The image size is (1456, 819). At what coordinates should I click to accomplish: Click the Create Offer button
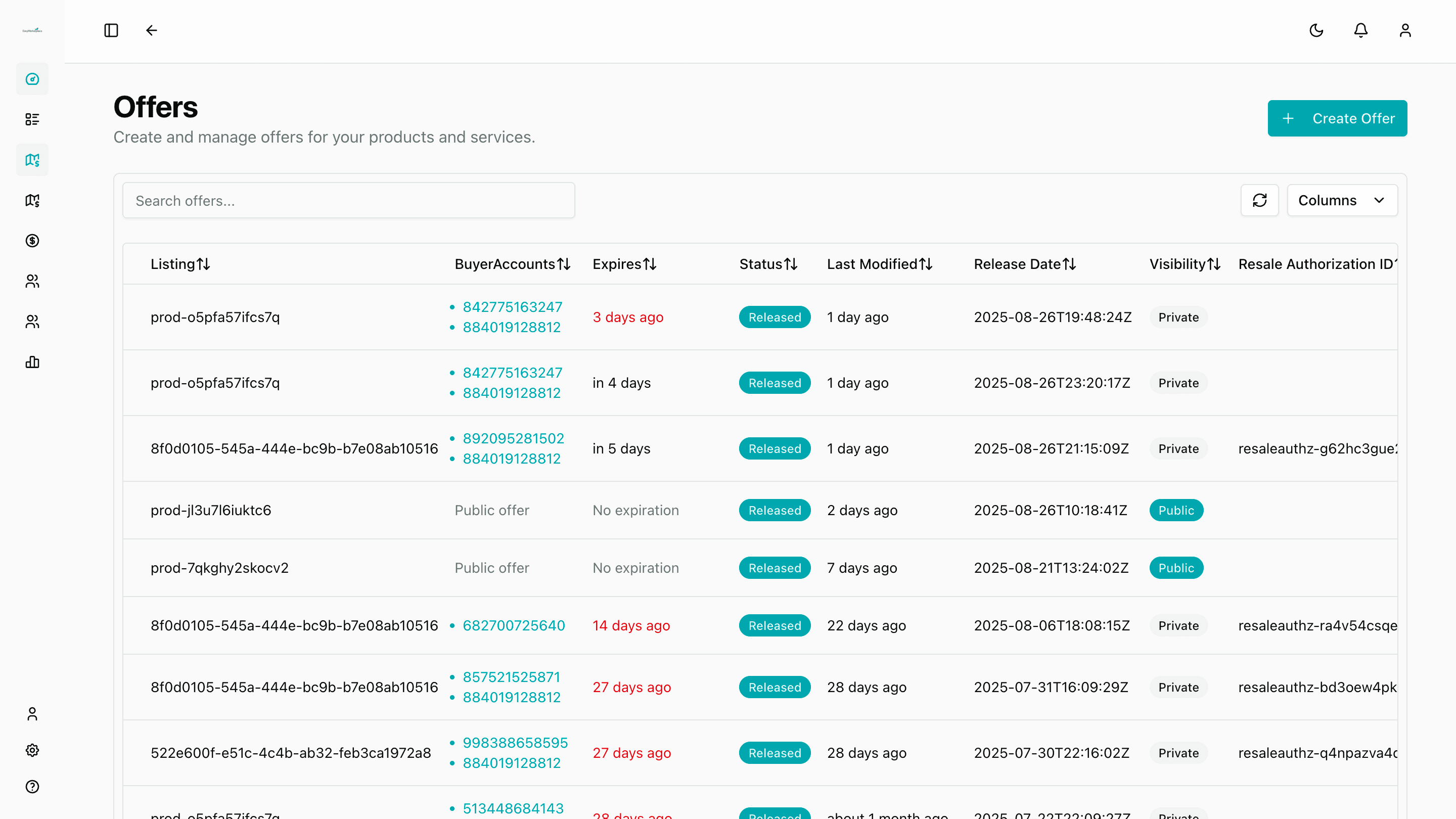[1337, 118]
